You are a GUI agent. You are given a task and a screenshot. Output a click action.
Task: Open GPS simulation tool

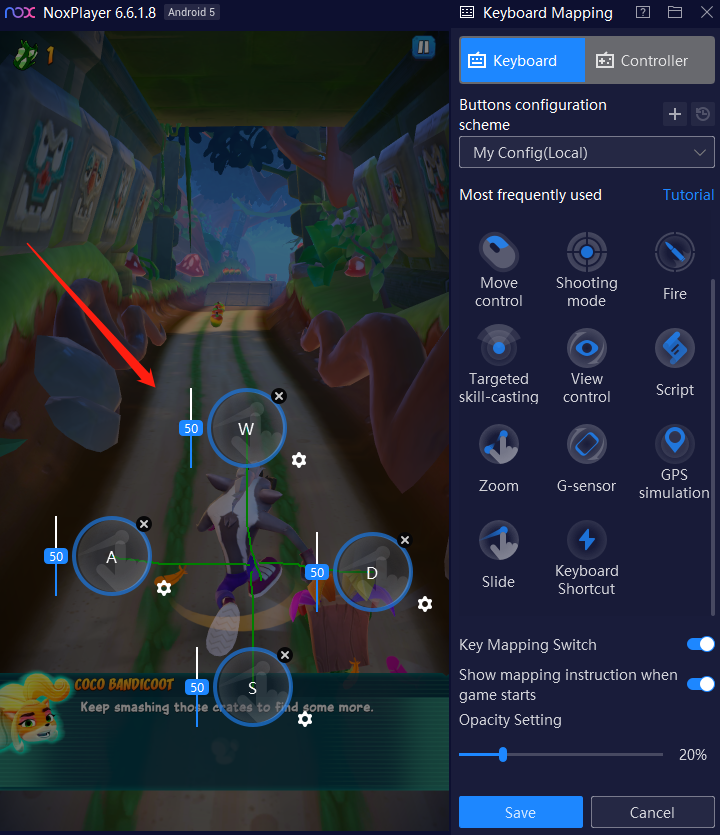point(674,462)
